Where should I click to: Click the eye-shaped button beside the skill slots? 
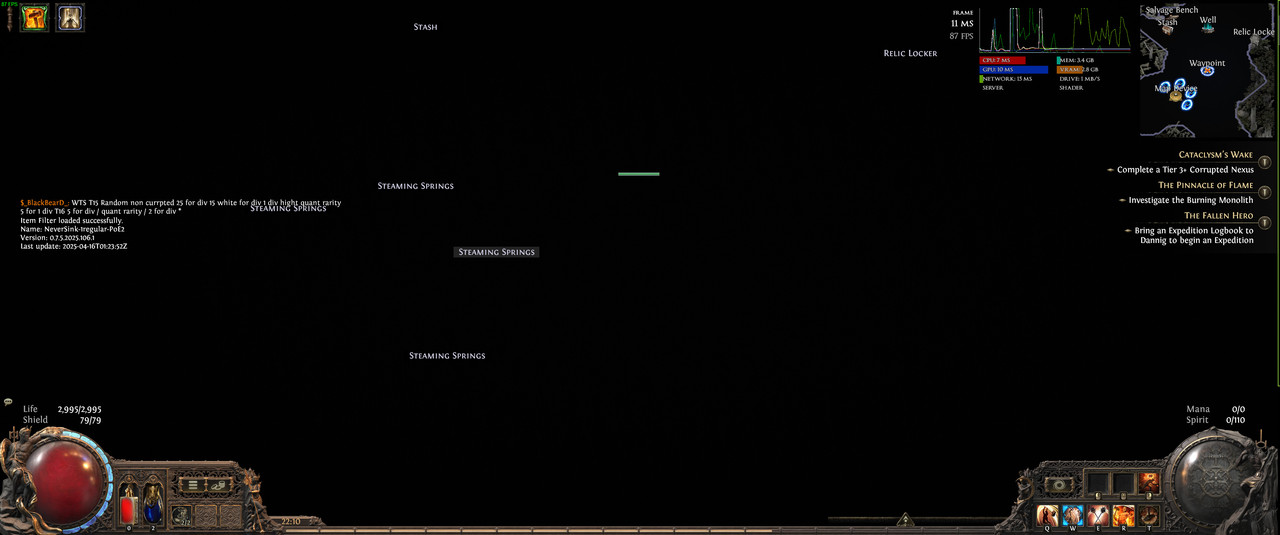pos(1060,484)
